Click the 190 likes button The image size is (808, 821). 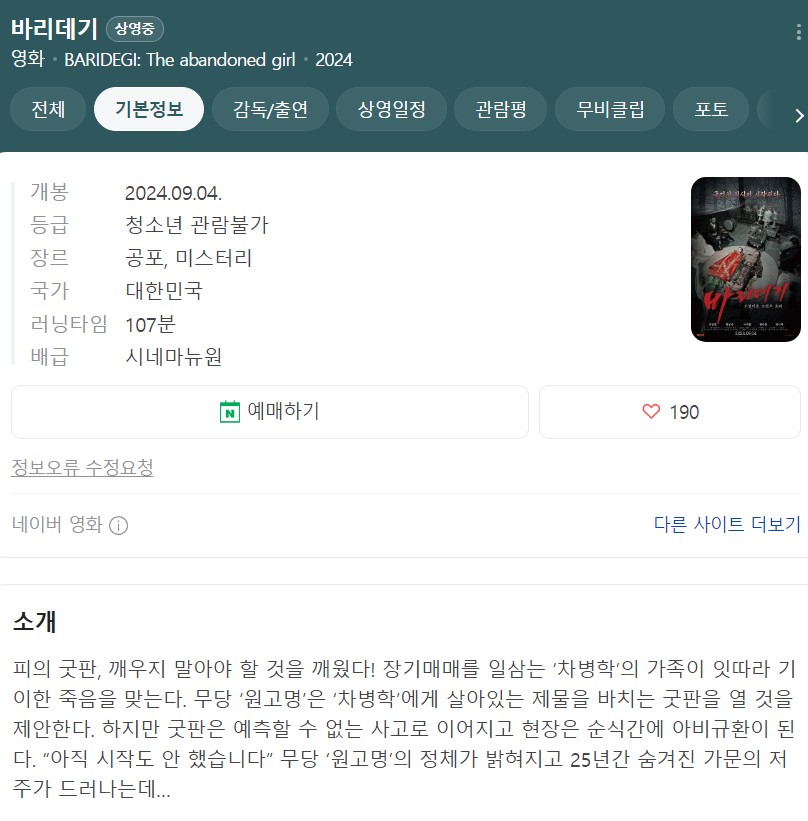click(670, 412)
